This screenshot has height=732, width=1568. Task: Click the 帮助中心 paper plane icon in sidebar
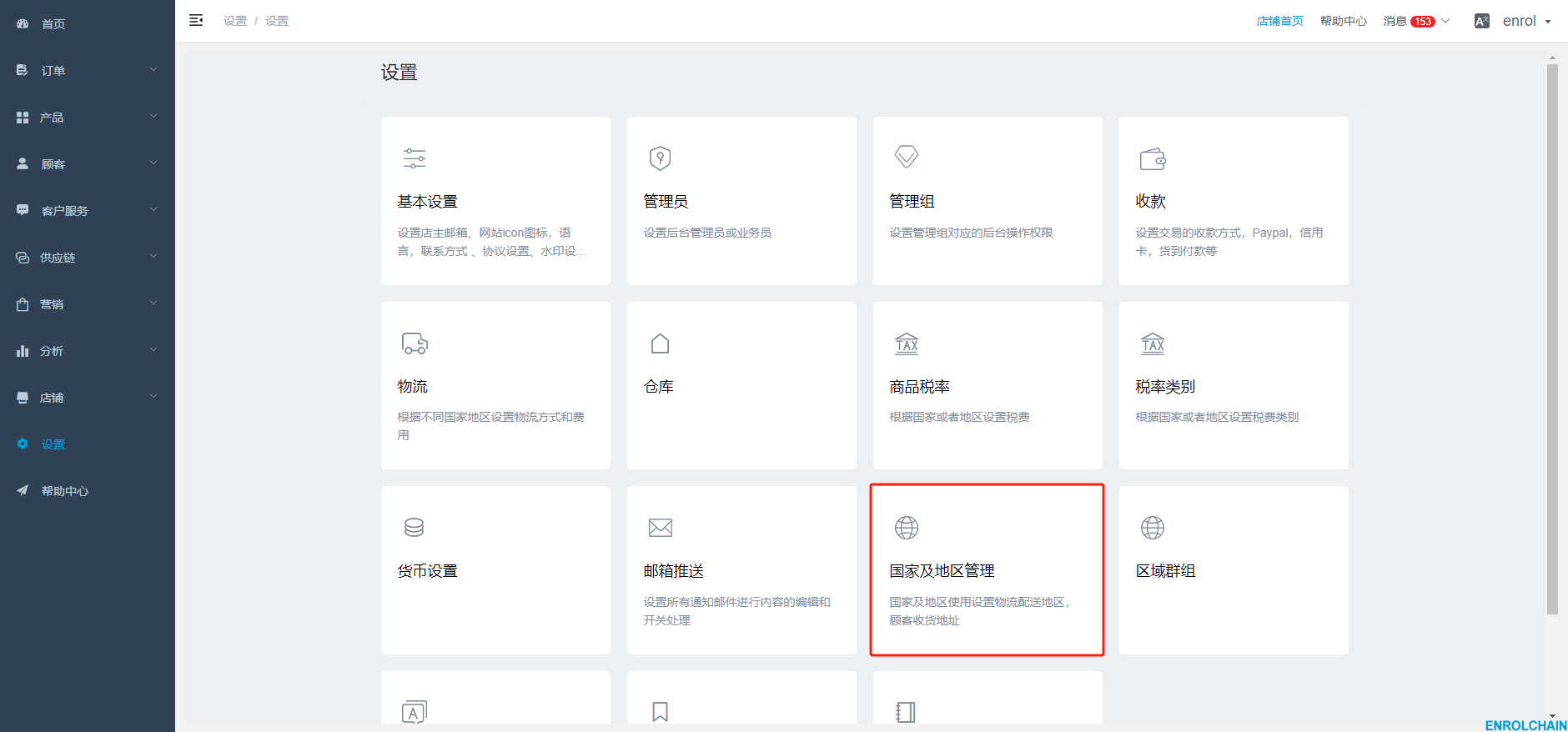tap(23, 491)
